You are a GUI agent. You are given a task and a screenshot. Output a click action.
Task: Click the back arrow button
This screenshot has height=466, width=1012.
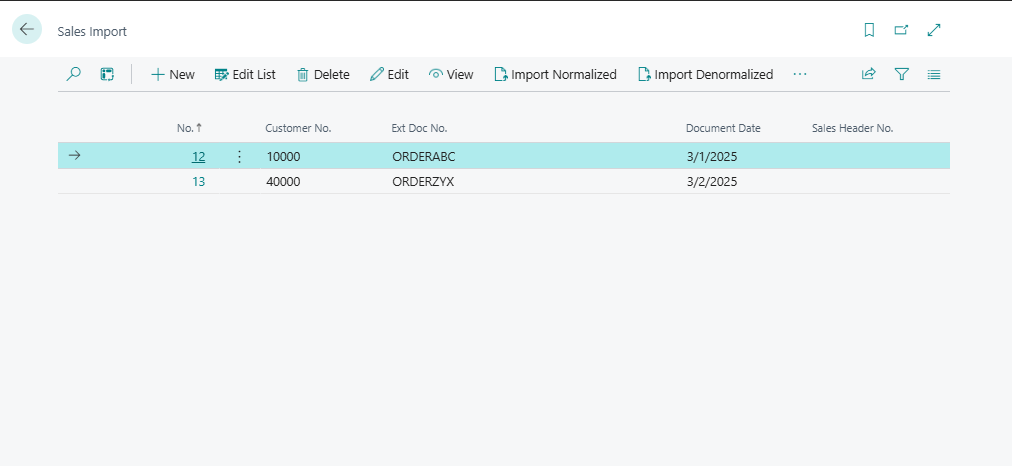point(27,30)
